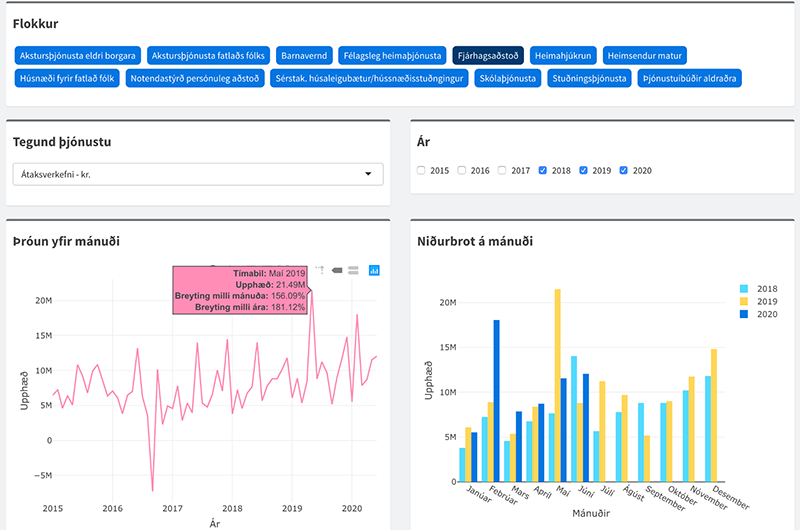Choose Heimahjúkrun category button

click(x=563, y=56)
